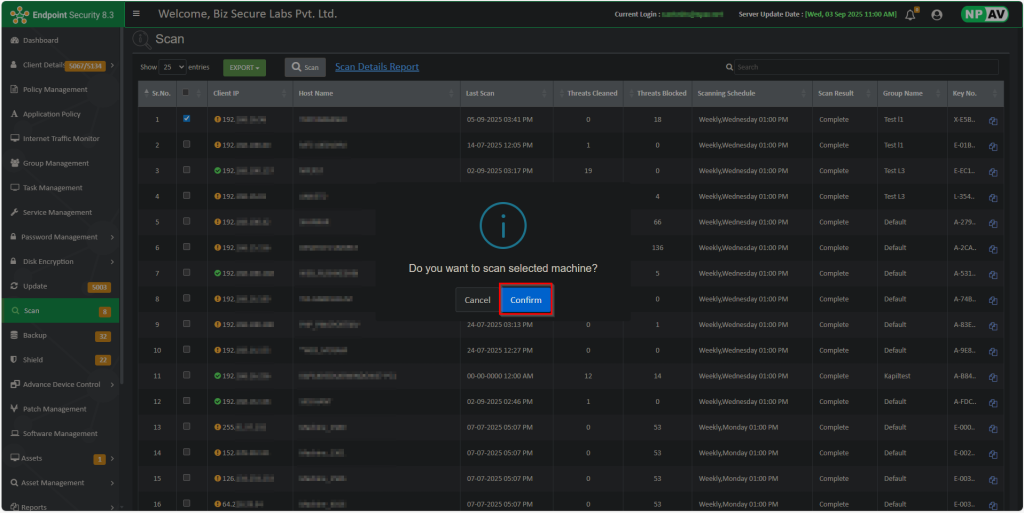
Task: Open the notifications bell icon
Action: point(910,15)
